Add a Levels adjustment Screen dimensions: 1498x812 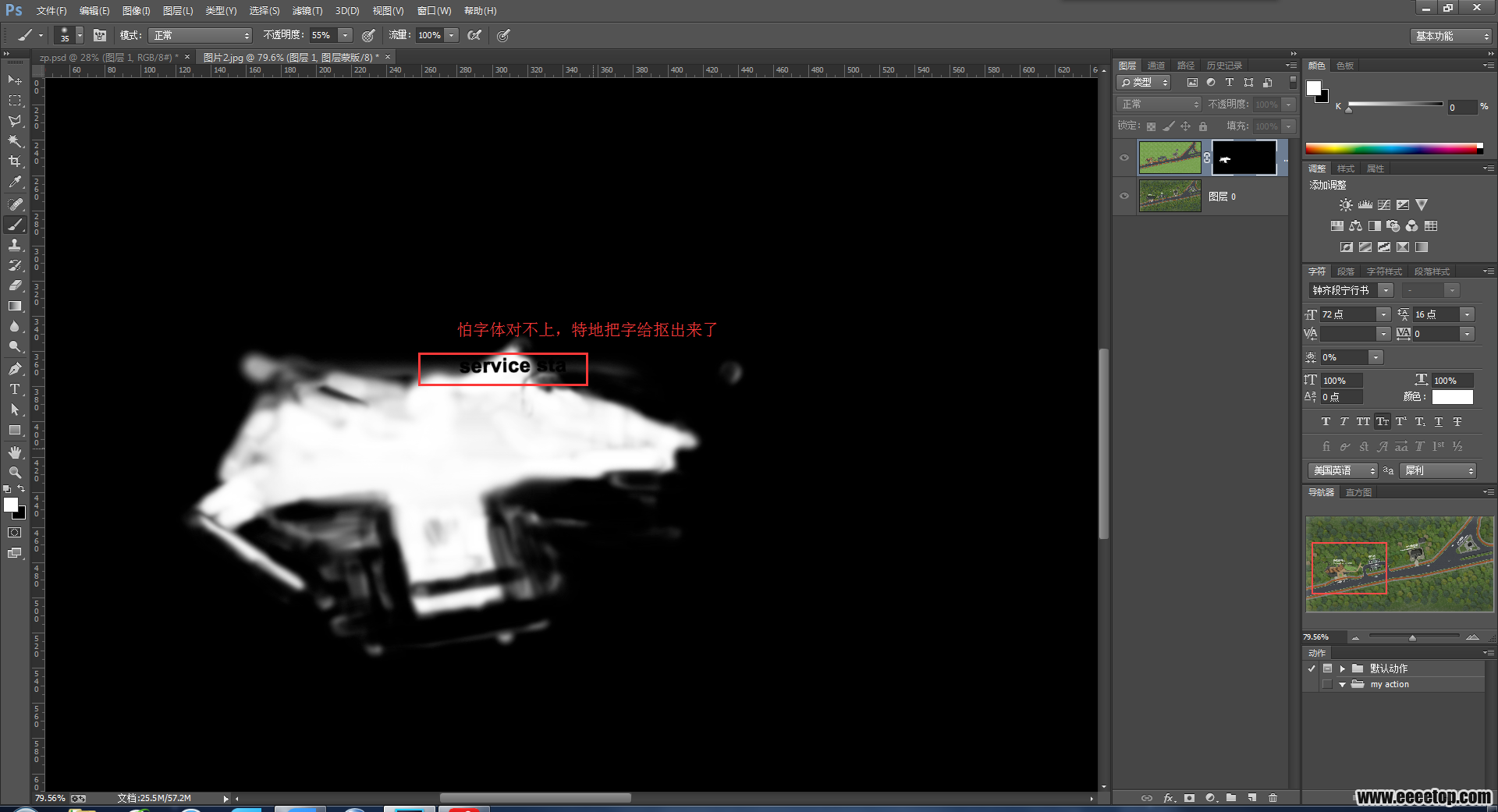(1365, 205)
